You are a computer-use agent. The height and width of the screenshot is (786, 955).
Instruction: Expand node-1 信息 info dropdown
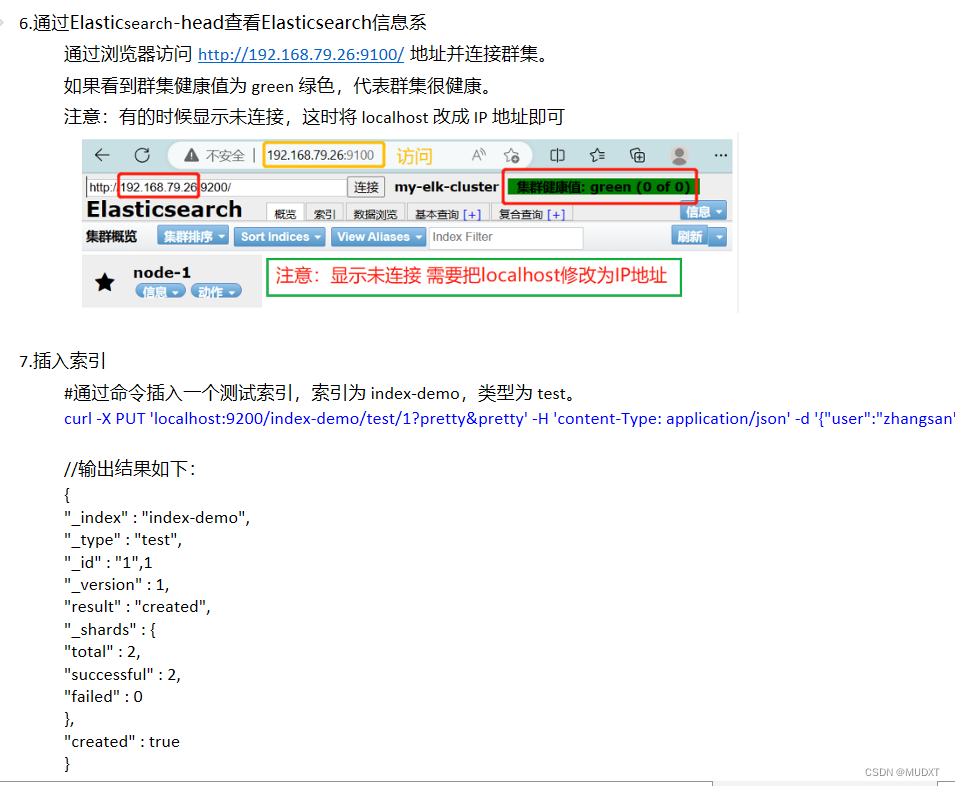click(x=160, y=292)
